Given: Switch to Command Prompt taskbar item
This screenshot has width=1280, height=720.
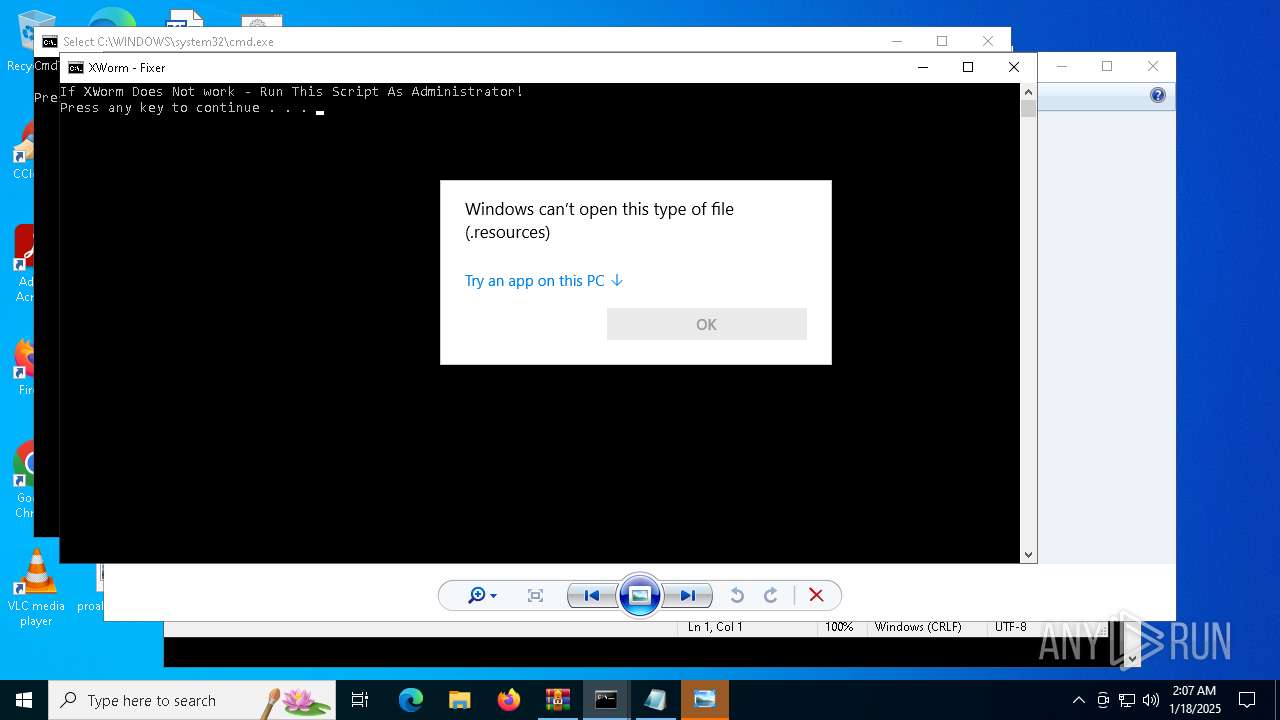Looking at the screenshot, I should 607,700.
